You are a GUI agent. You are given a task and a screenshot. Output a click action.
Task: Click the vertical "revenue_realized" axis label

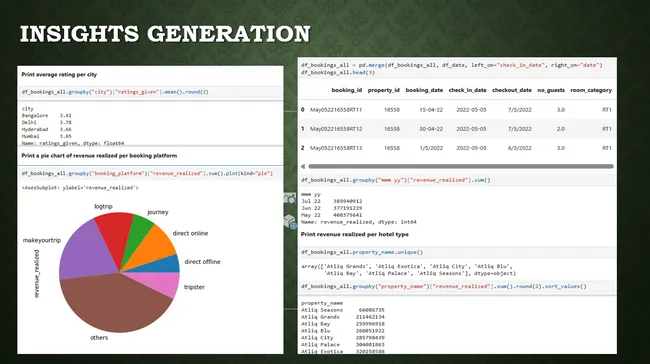[x=36, y=274]
